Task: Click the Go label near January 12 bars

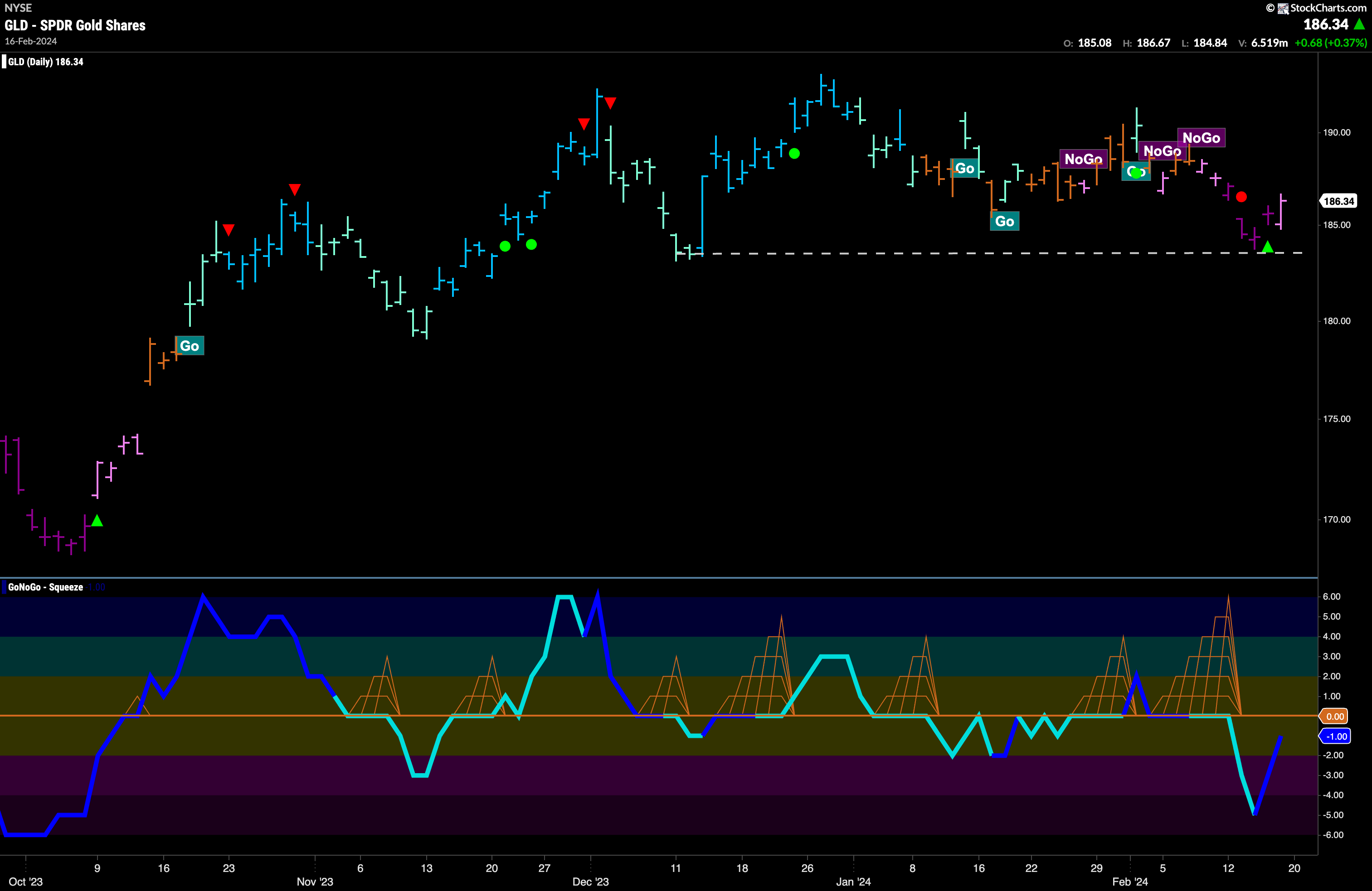Action: [964, 168]
